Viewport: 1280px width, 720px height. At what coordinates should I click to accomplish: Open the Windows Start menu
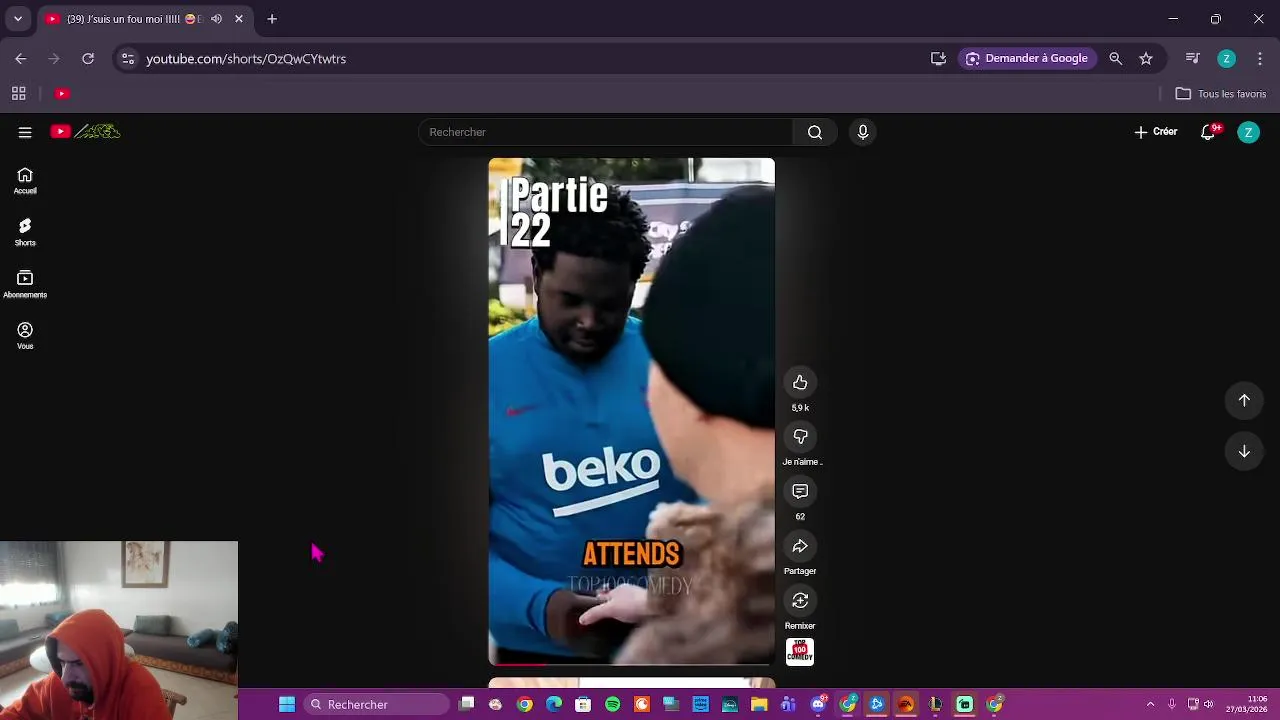point(287,705)
